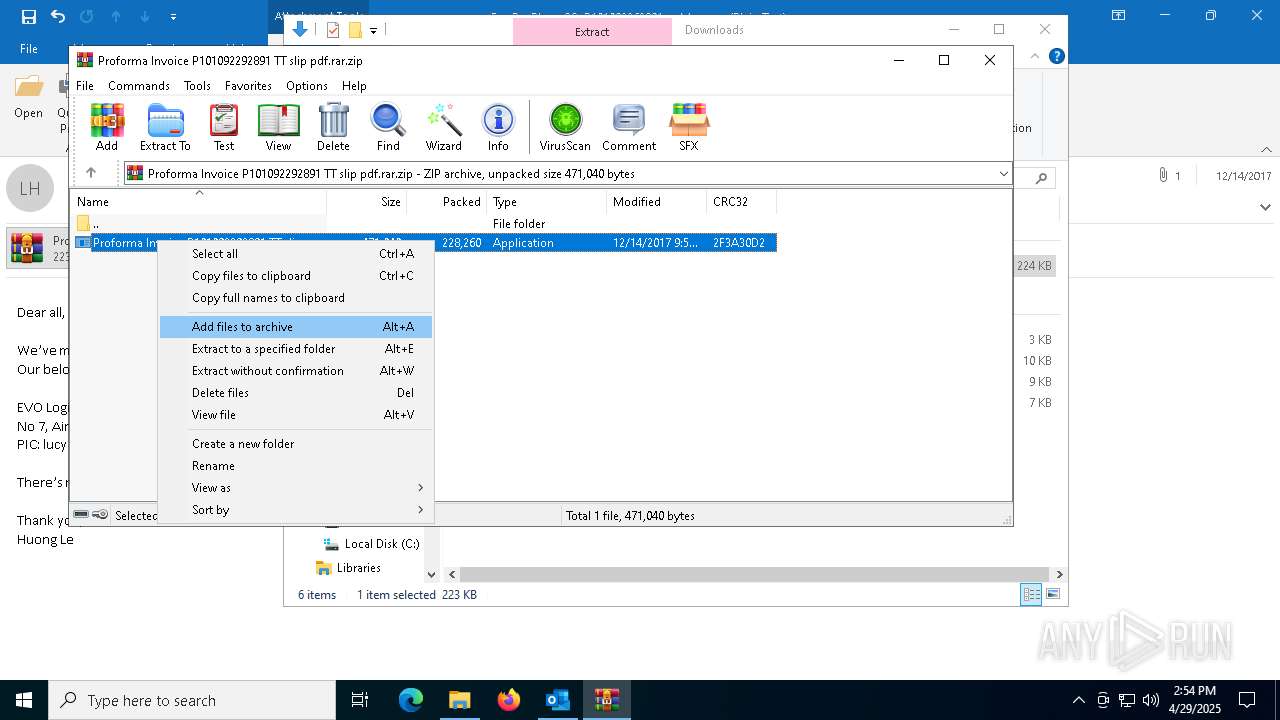Choose Rename in context menu
The image size is (1280, 720).
pyautogui.click(x=296, y=466)
